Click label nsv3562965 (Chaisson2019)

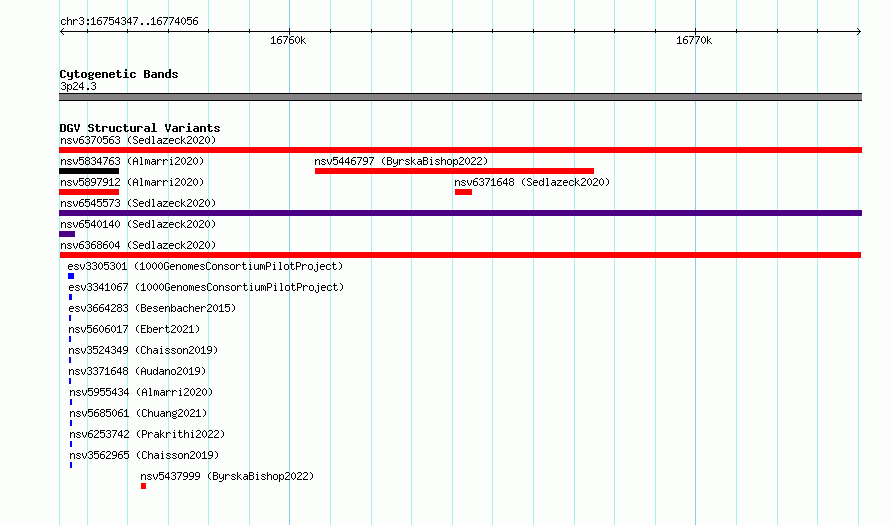[x=144, y=455]
